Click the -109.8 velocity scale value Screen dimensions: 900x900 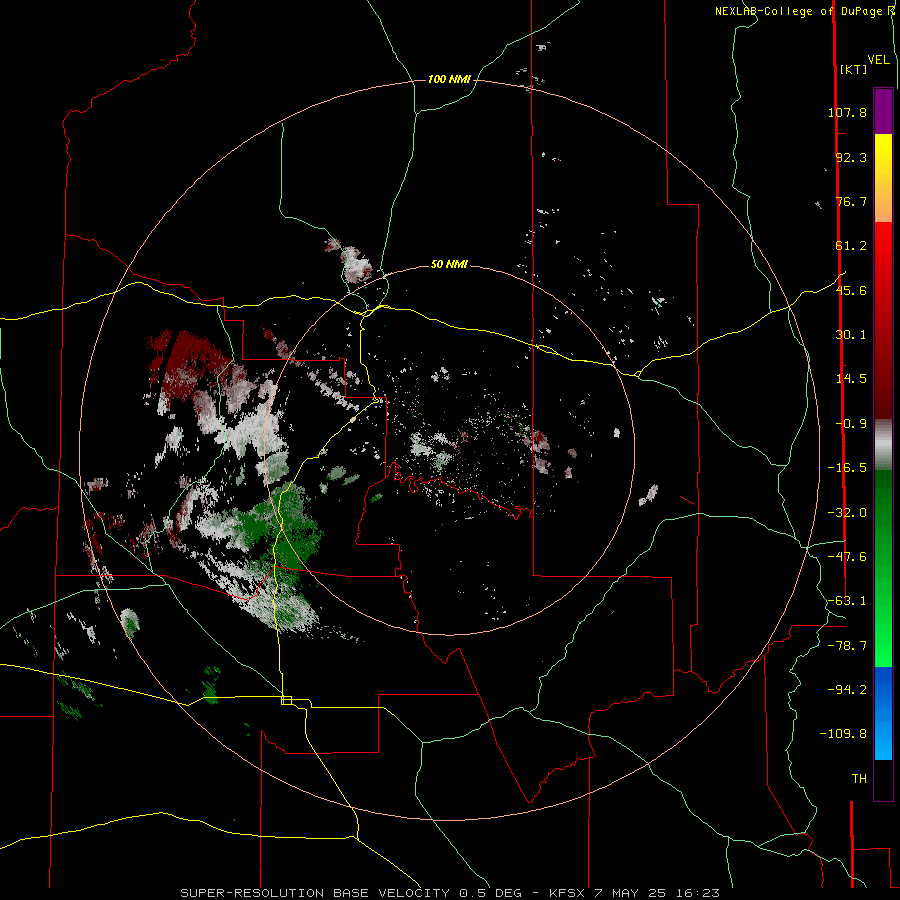[843, 734]
